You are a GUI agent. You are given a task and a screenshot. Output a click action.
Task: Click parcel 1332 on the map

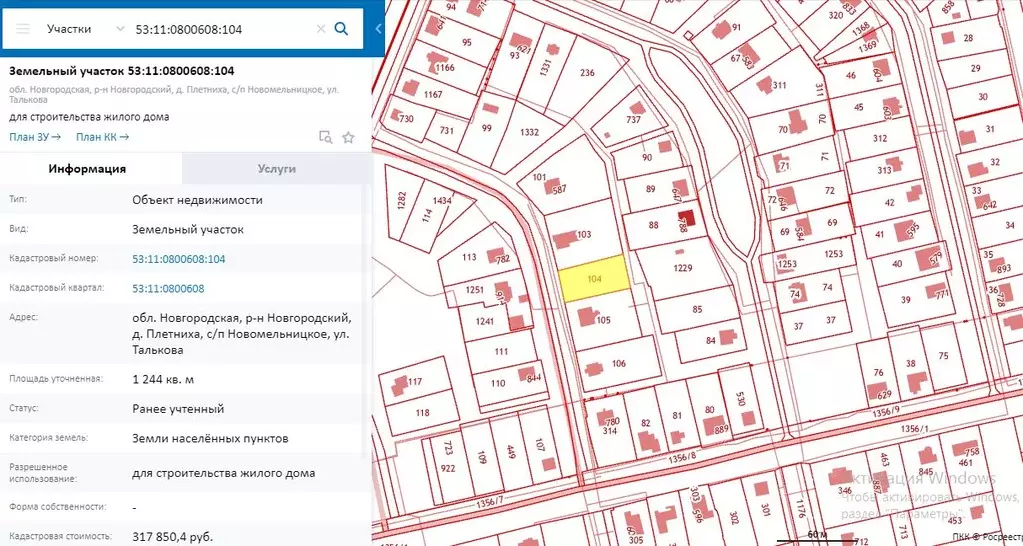click(529, 132)
